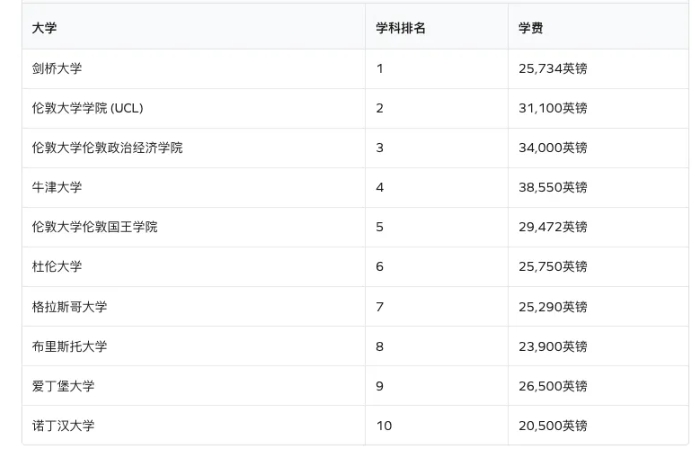Click the 大学 column header

(x=45, y=28)
